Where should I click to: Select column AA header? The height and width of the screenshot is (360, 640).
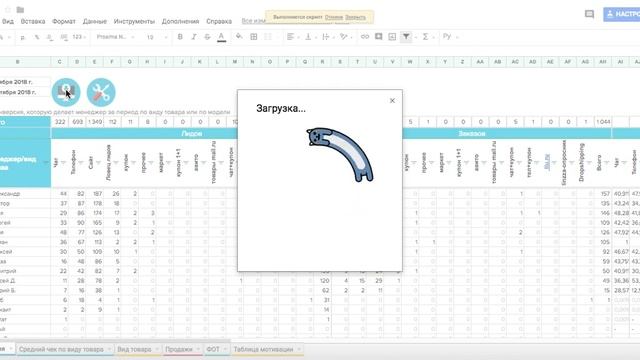point(480,62)
